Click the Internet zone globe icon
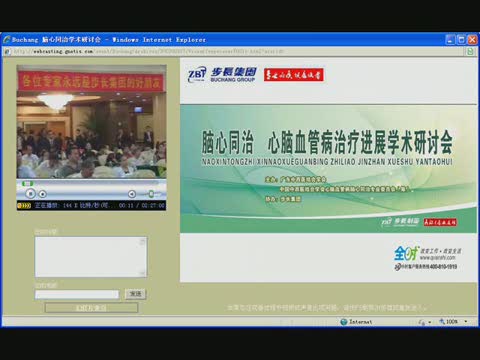 pos(344,322)
